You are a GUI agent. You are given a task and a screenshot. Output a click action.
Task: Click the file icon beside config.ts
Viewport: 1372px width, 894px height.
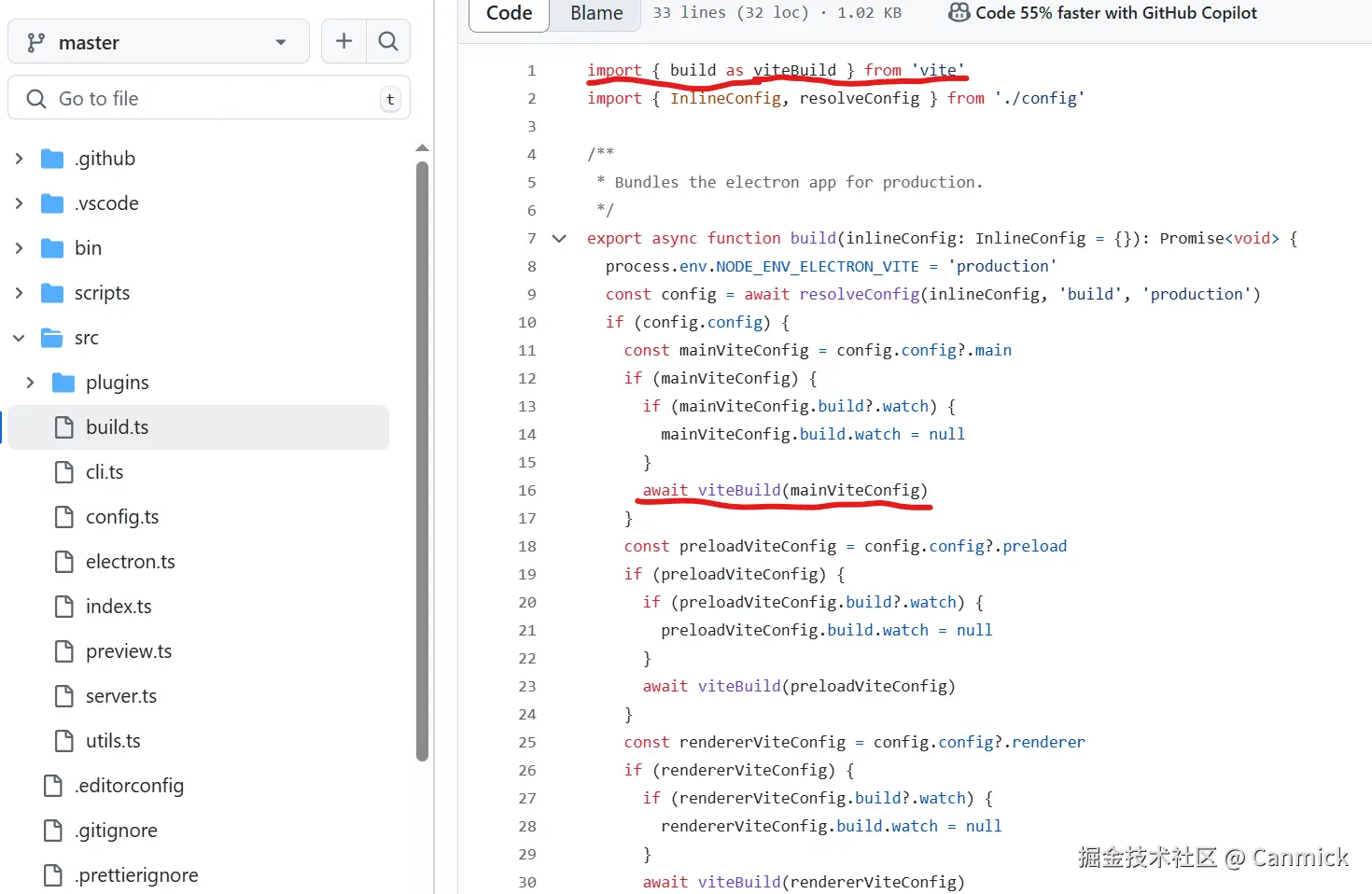(64, 517)
